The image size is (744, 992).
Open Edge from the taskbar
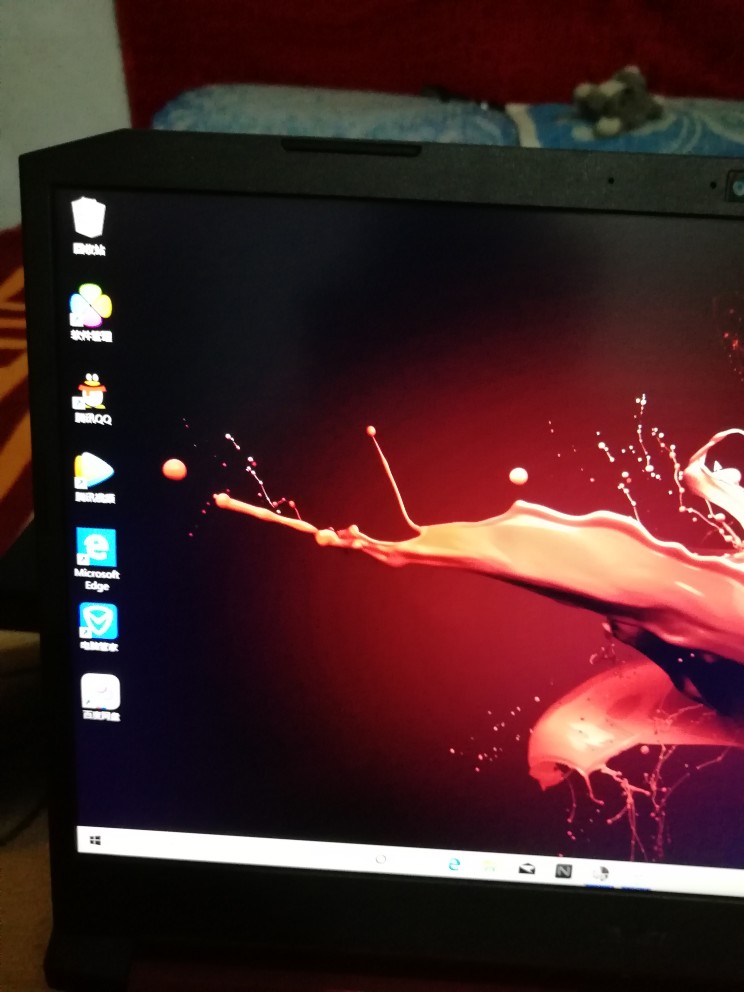[454, 865]
